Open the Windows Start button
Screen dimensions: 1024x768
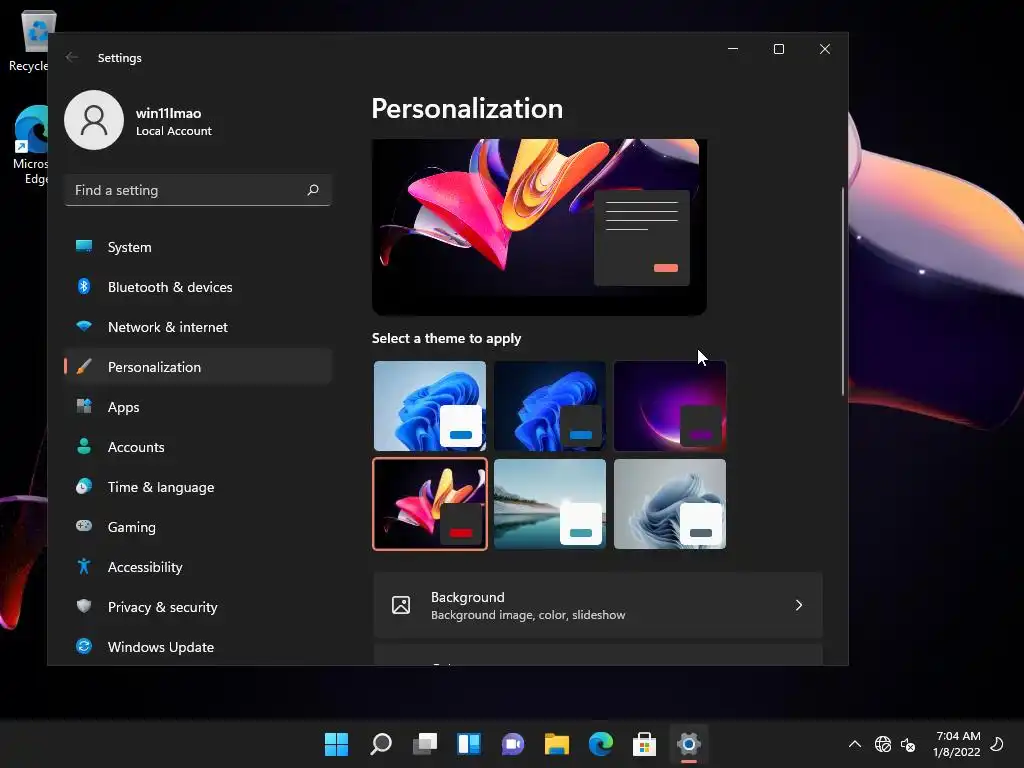click(336, 744)
